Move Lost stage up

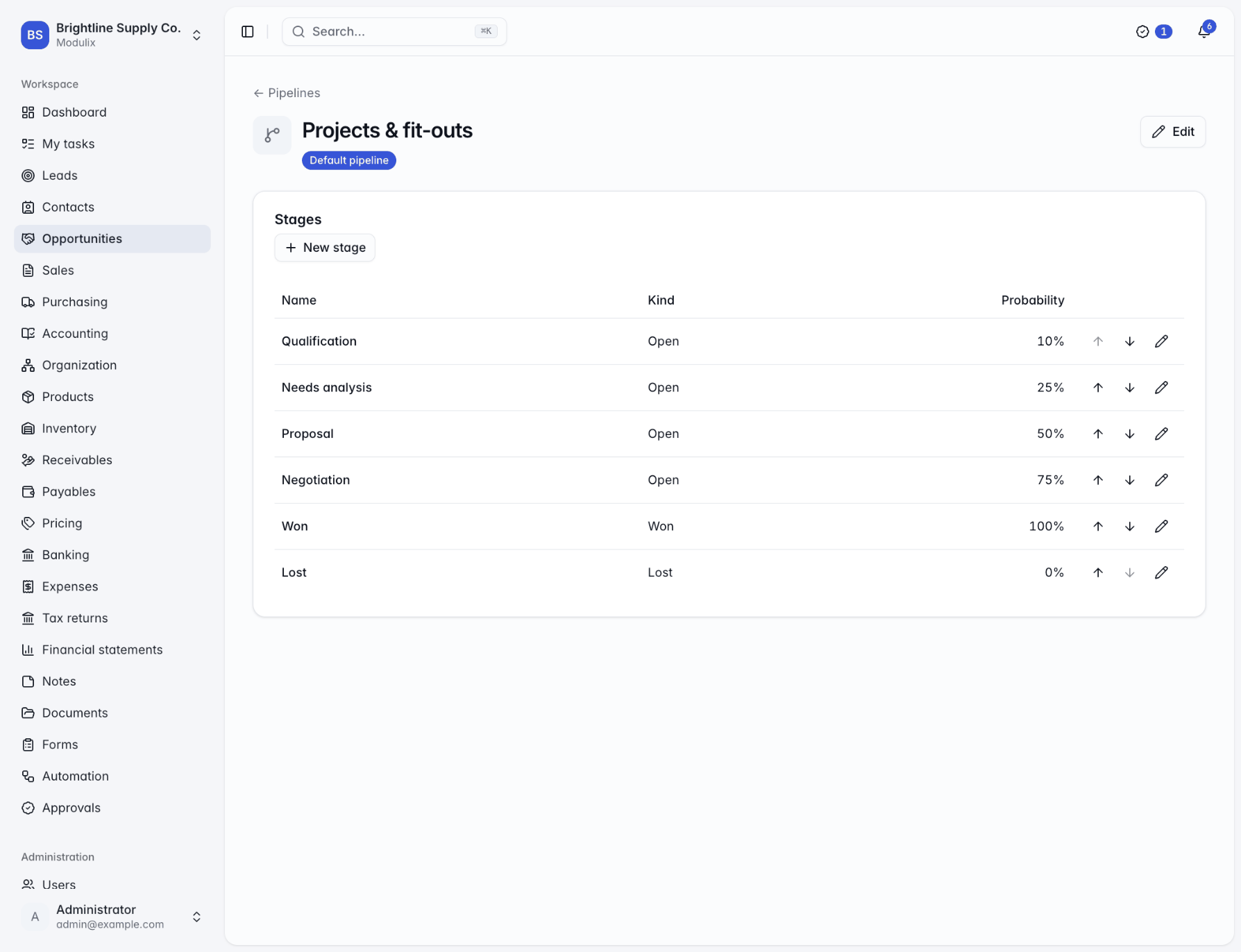click(1098, 572)
